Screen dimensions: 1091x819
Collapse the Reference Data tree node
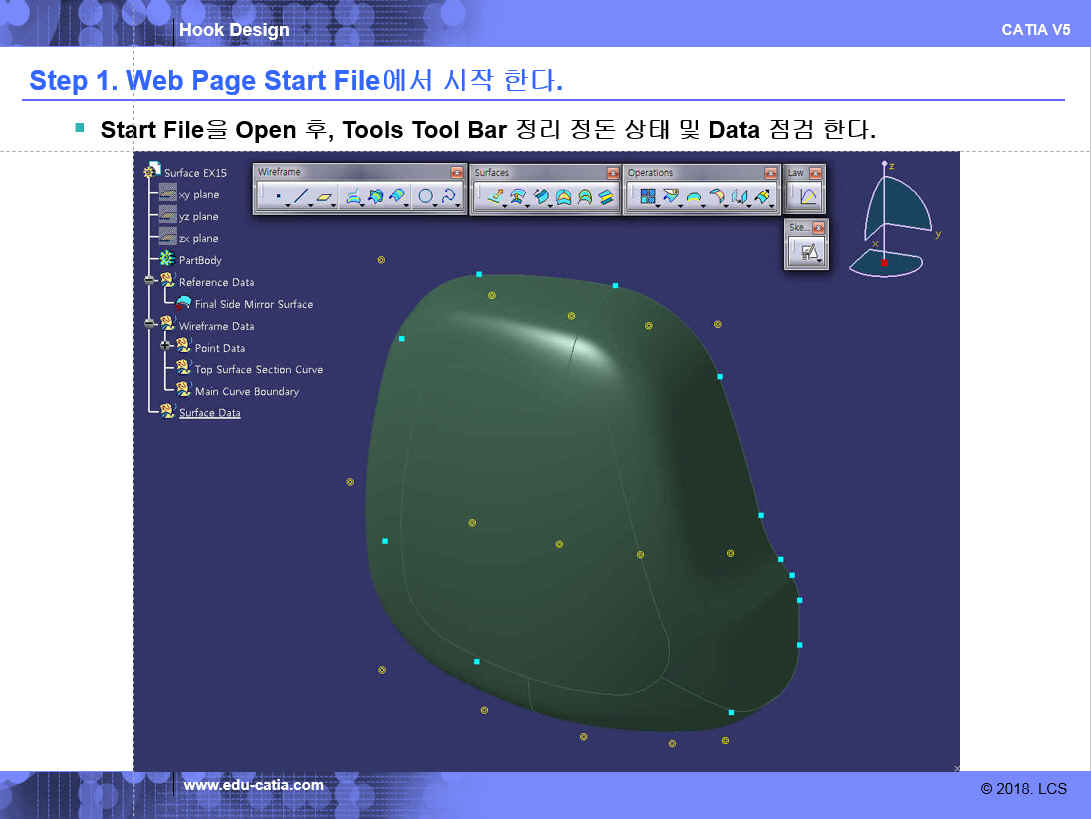(x=149, y=281)
